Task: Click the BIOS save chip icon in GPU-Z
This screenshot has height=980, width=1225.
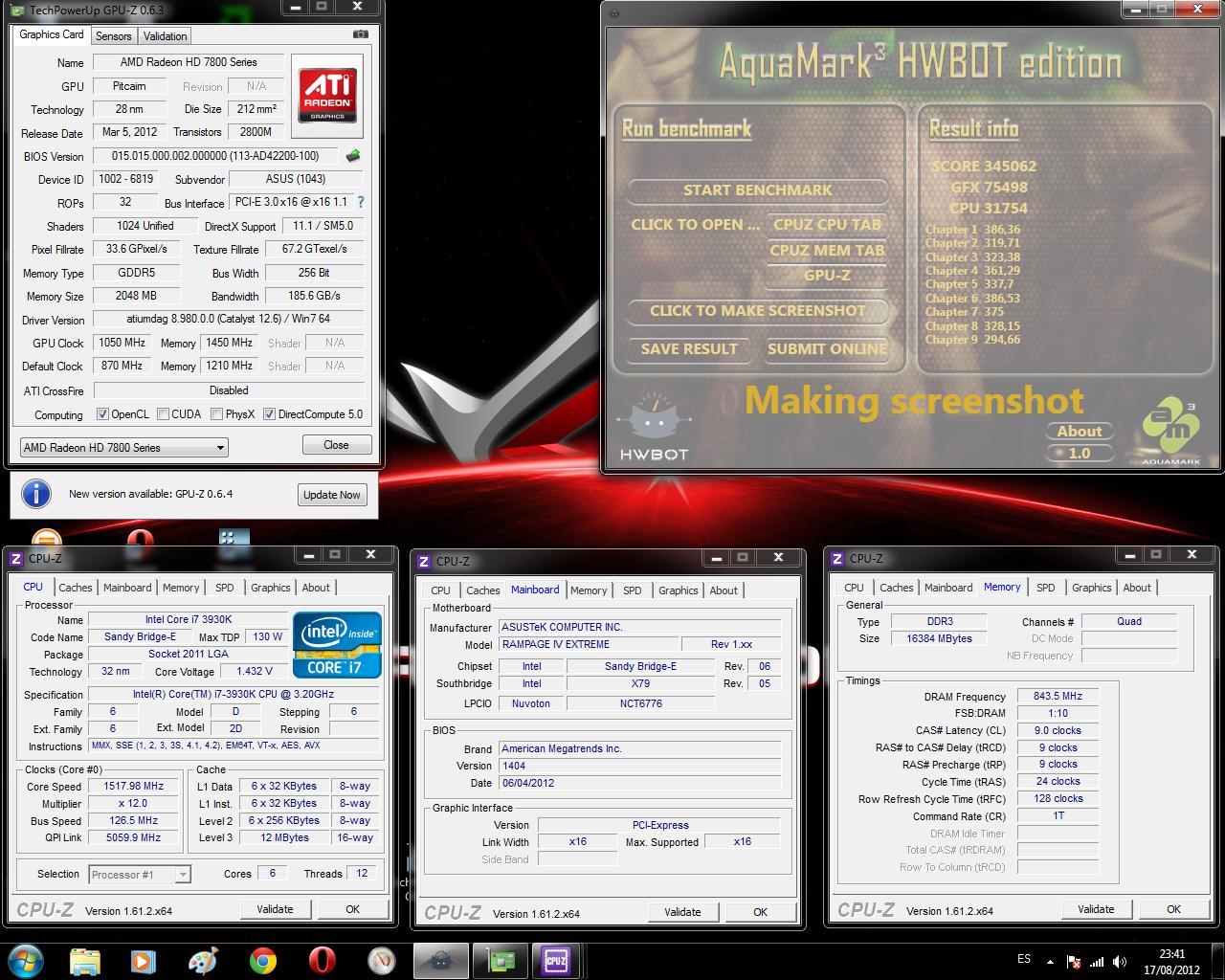Action: 353,156
